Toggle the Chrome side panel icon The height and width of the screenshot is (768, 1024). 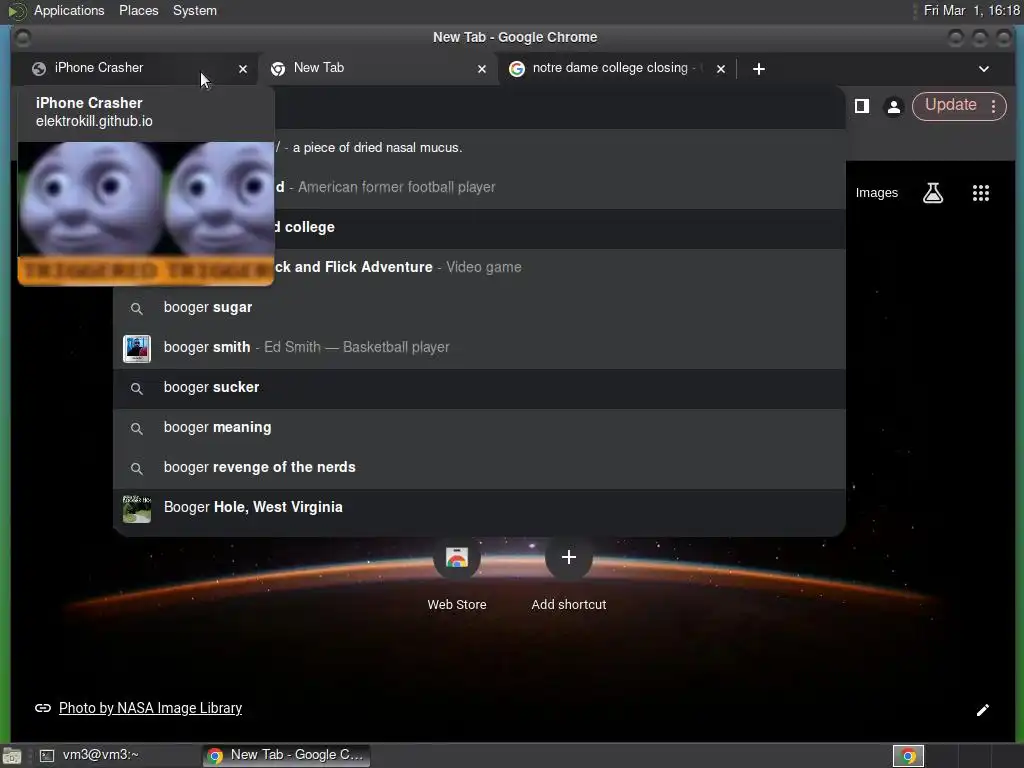coord(862,106)
